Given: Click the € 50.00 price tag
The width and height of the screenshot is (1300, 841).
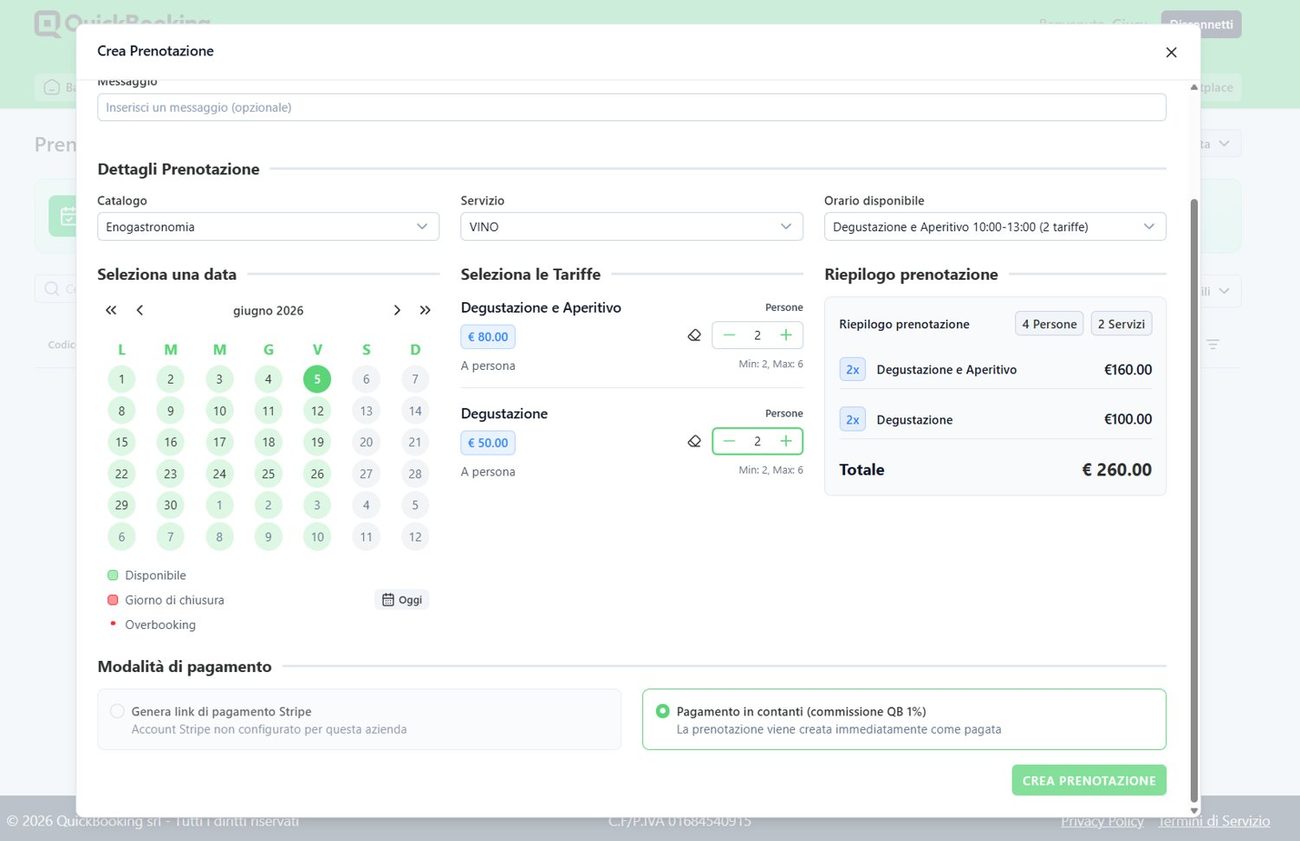Looking at the screenshot, I should tap(488, 443).
